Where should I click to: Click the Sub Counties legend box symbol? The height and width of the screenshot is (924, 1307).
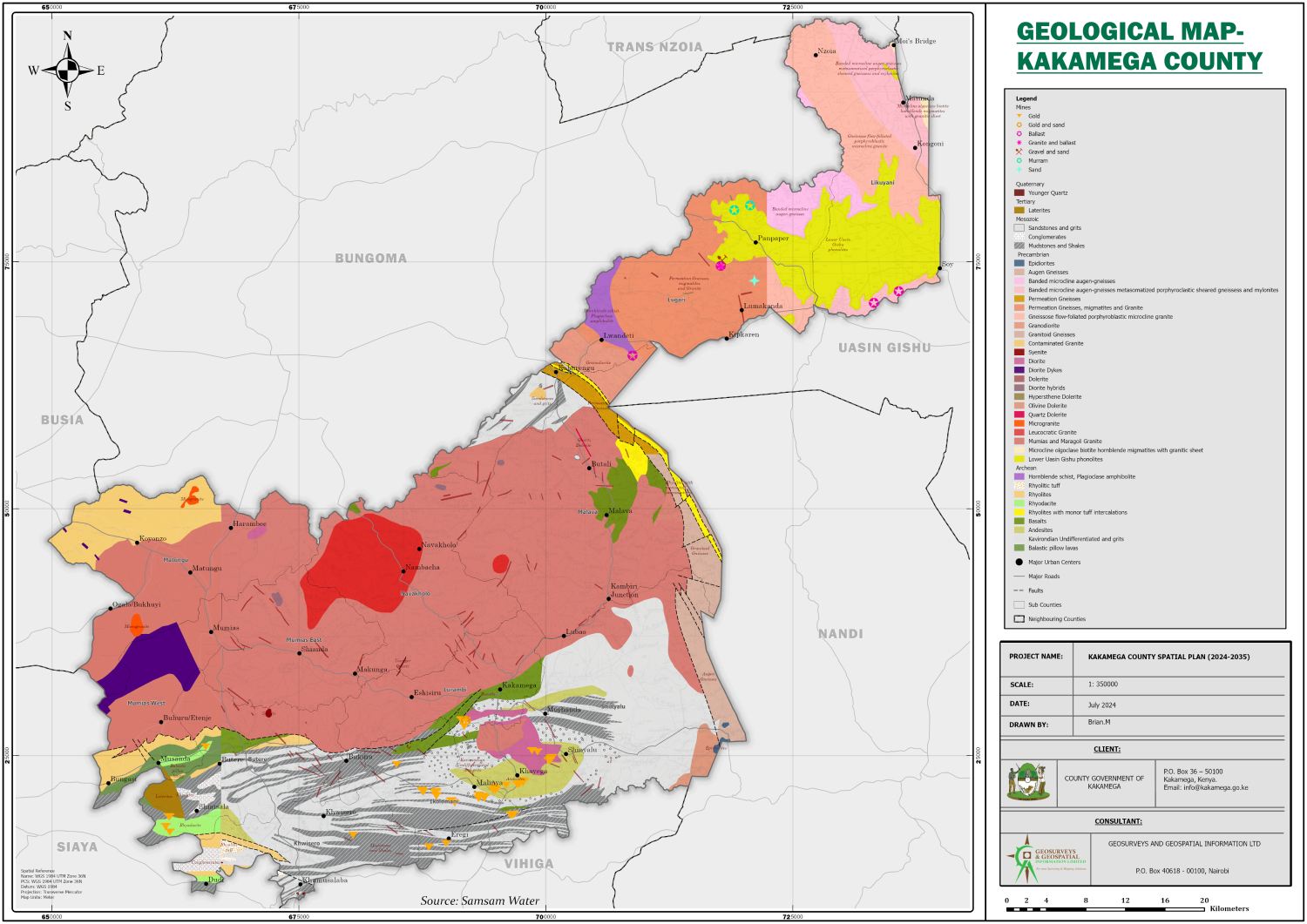coord(1019,604)
